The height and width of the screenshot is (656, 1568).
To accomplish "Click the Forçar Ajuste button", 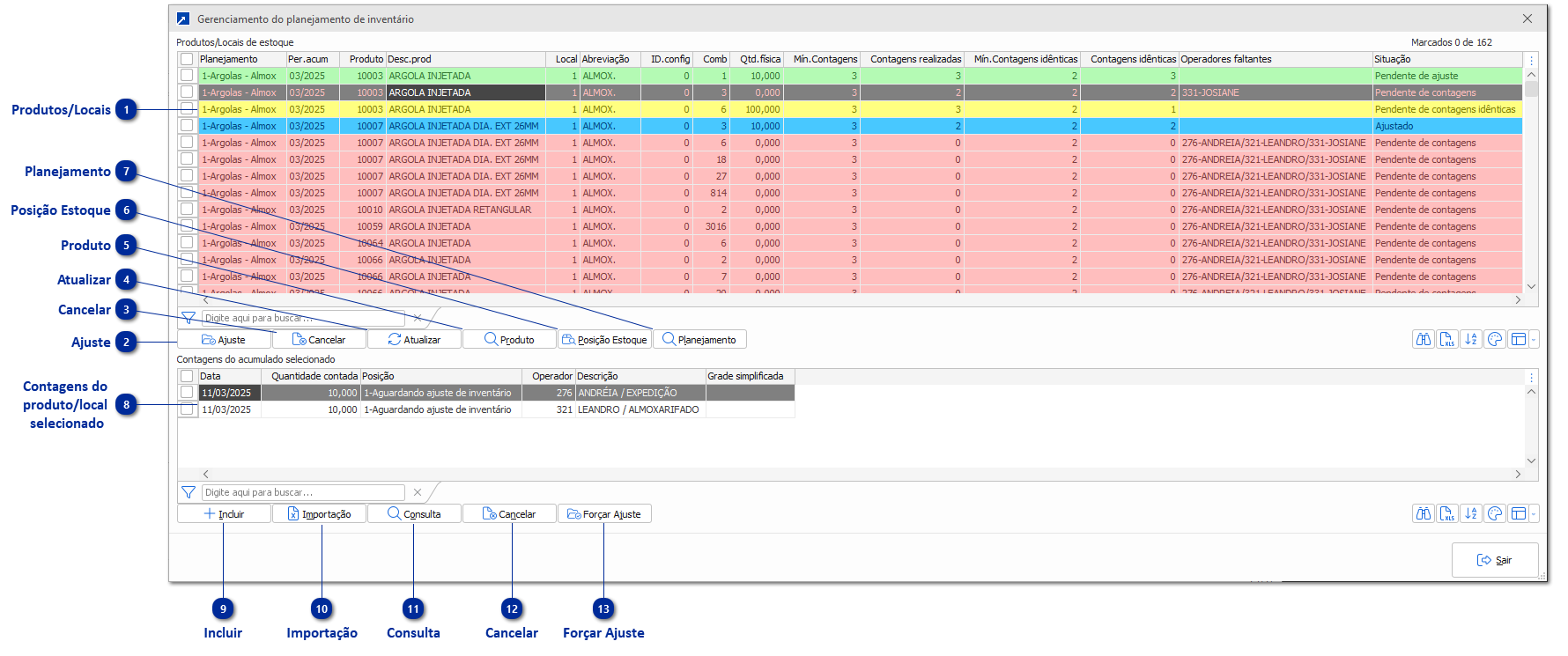I will (x=604, y=513).
